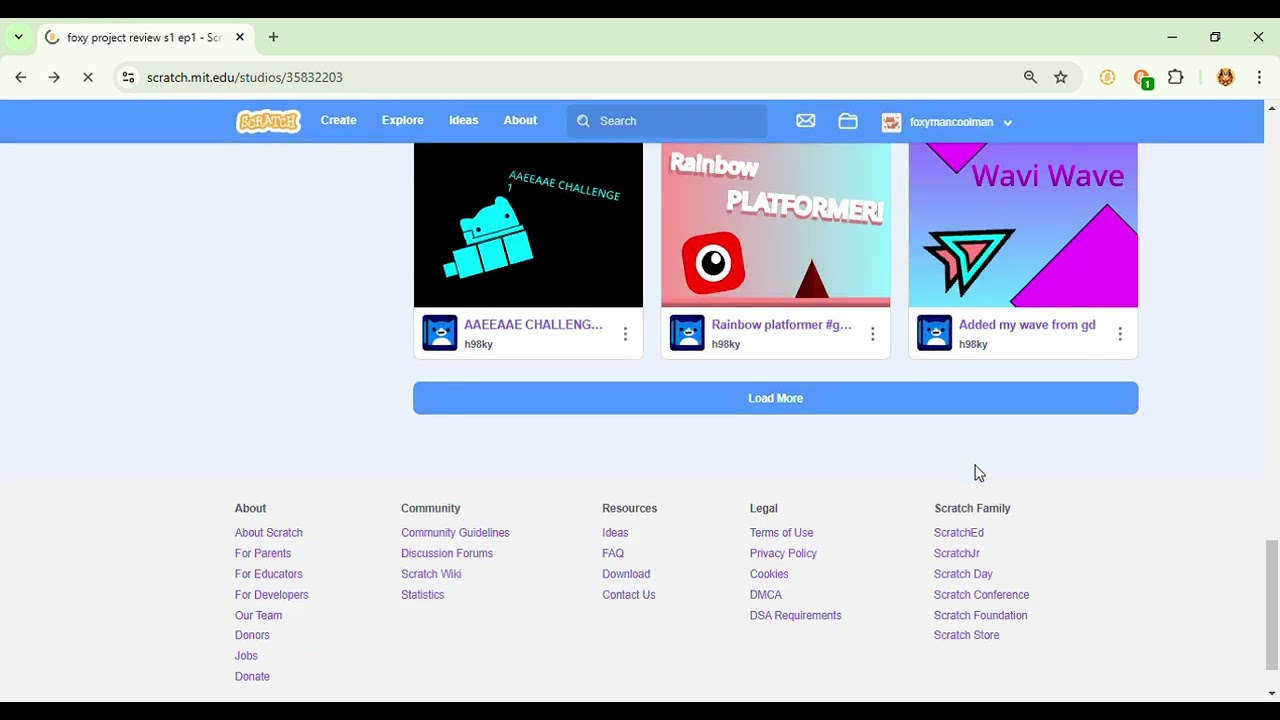Open options menu for Rainbow platformer project

[872, 334]
